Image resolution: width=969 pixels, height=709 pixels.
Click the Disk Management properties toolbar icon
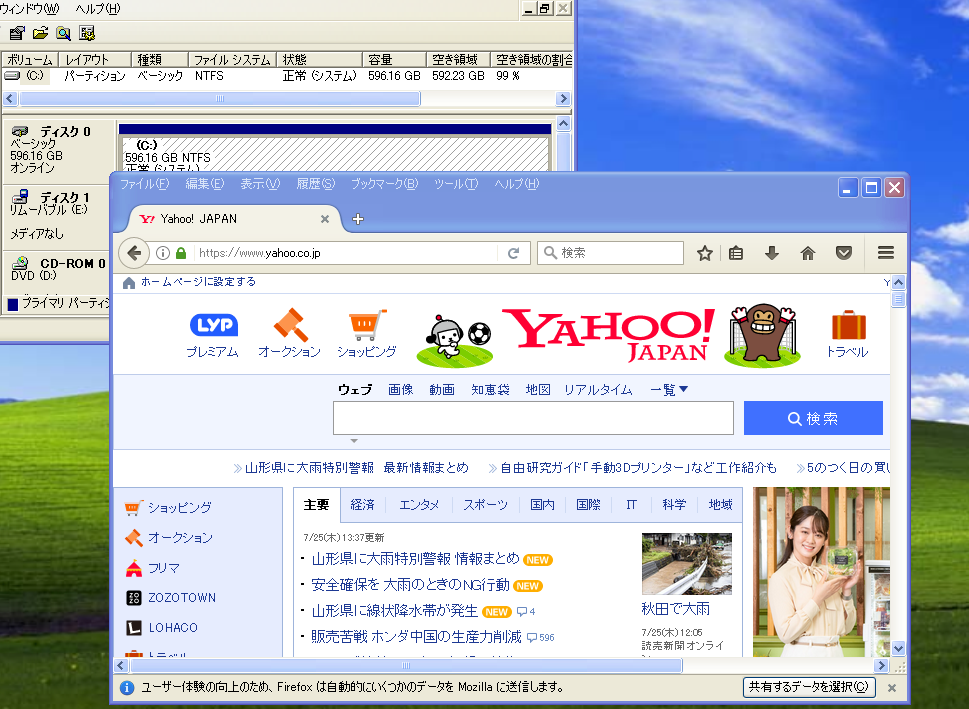[17, 33]
